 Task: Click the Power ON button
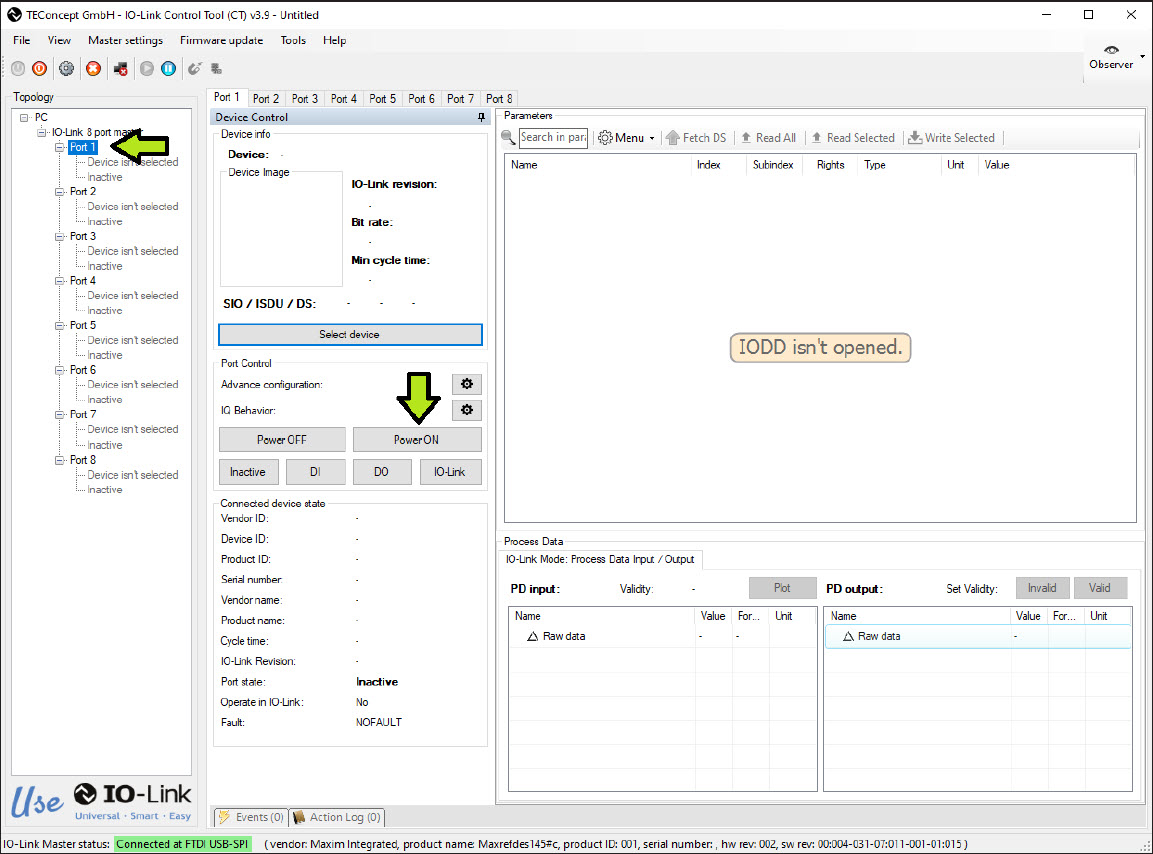tap(417, 440)
